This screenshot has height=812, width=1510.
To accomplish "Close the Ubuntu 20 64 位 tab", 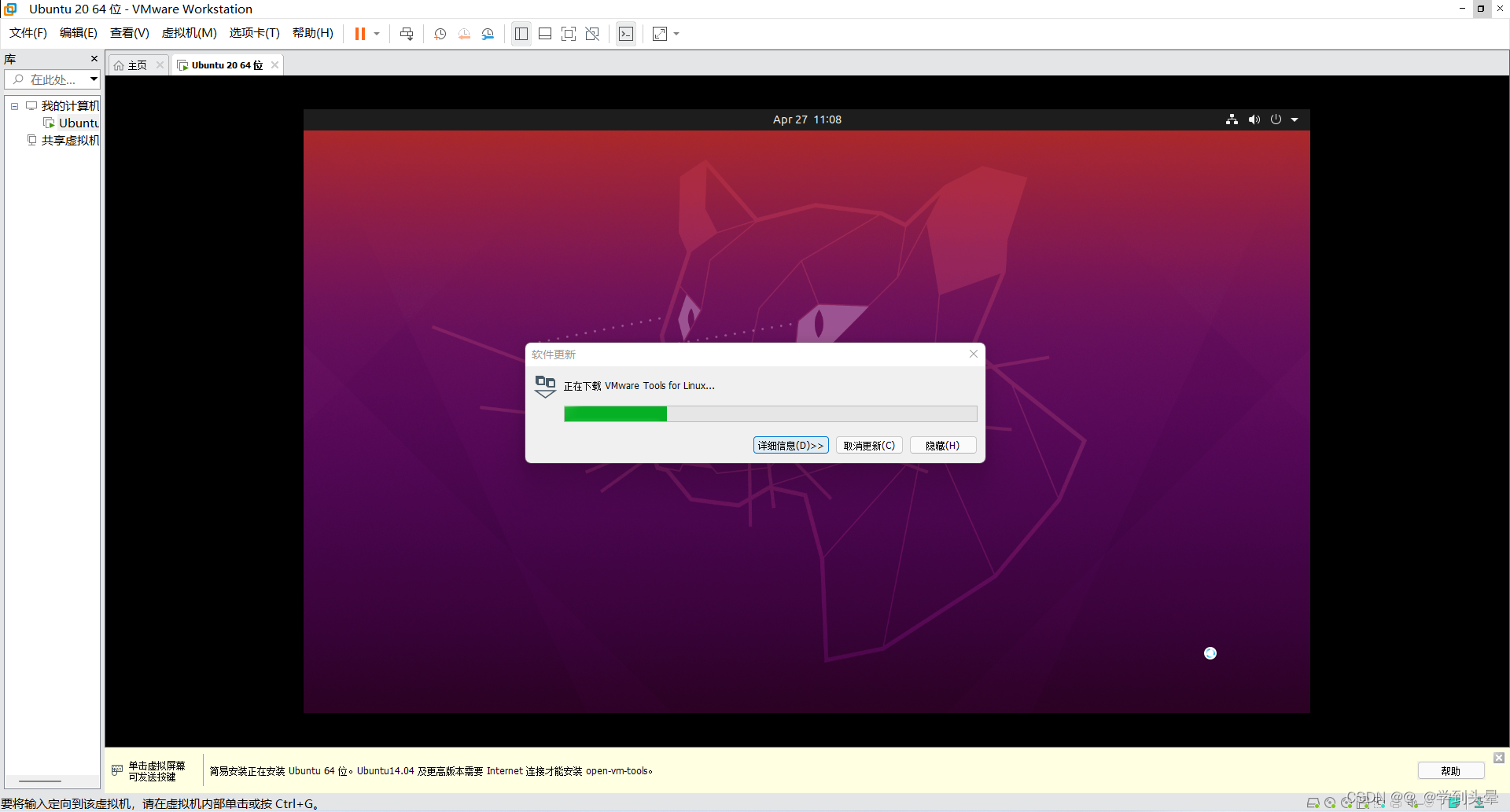I will [274, 65].
